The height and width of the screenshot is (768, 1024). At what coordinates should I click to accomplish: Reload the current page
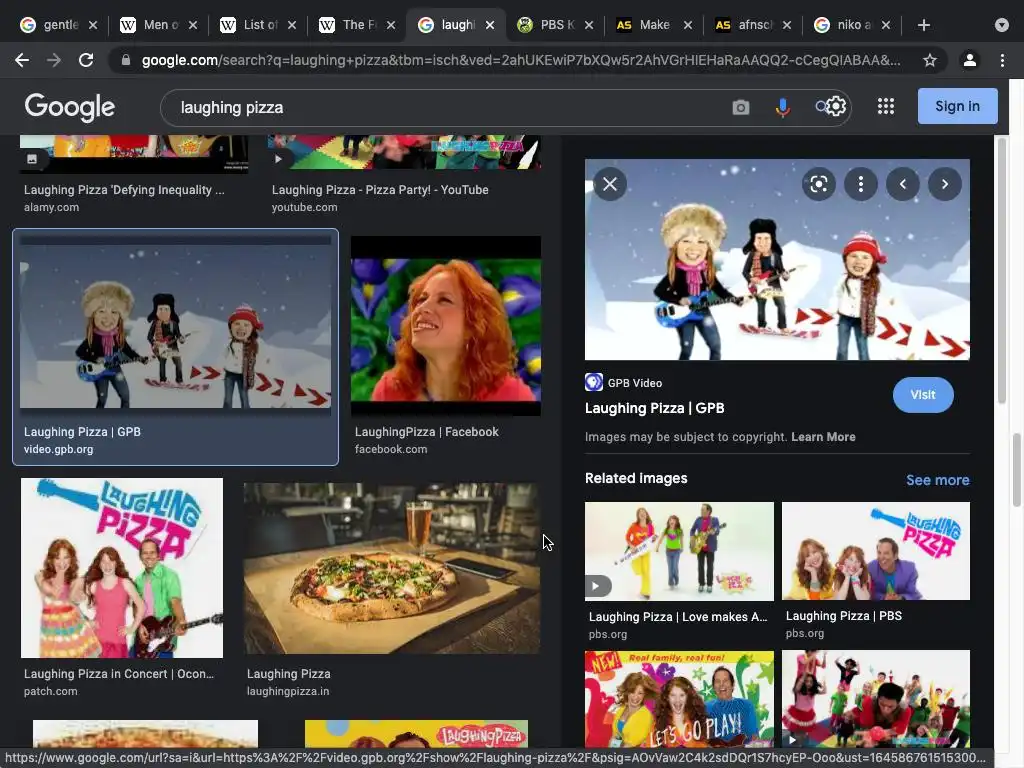(x=86, y=61)
